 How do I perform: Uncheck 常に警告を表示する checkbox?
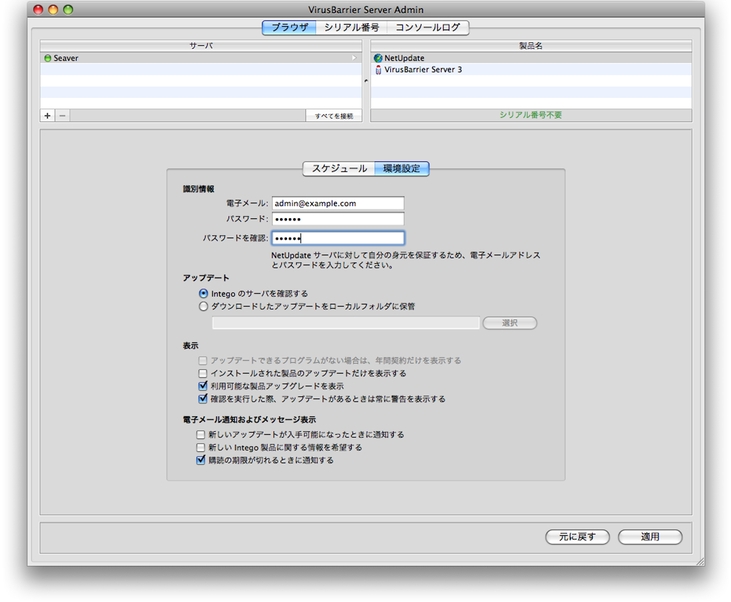[202, 399]
